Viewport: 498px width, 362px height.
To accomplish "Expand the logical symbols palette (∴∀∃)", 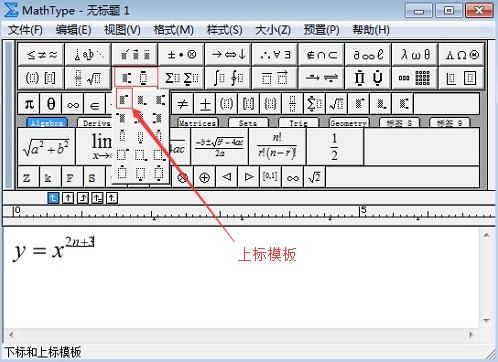I will coord(275,54).
